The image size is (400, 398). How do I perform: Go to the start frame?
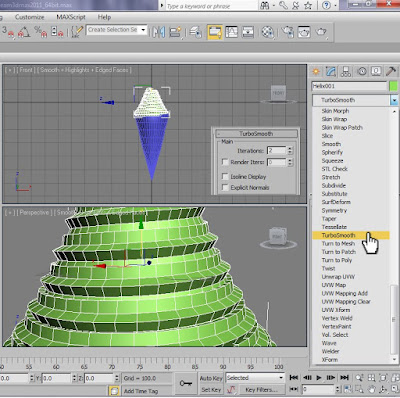294,378
